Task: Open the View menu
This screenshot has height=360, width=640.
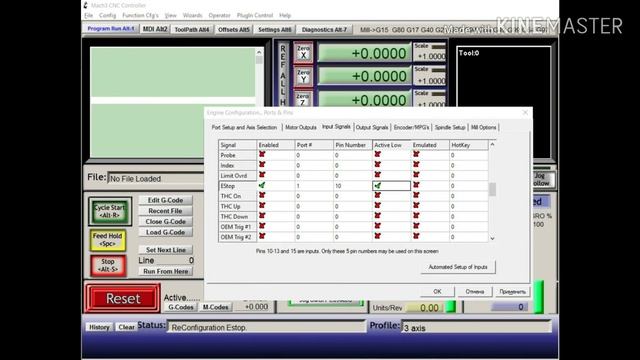Action: [171, 15]
